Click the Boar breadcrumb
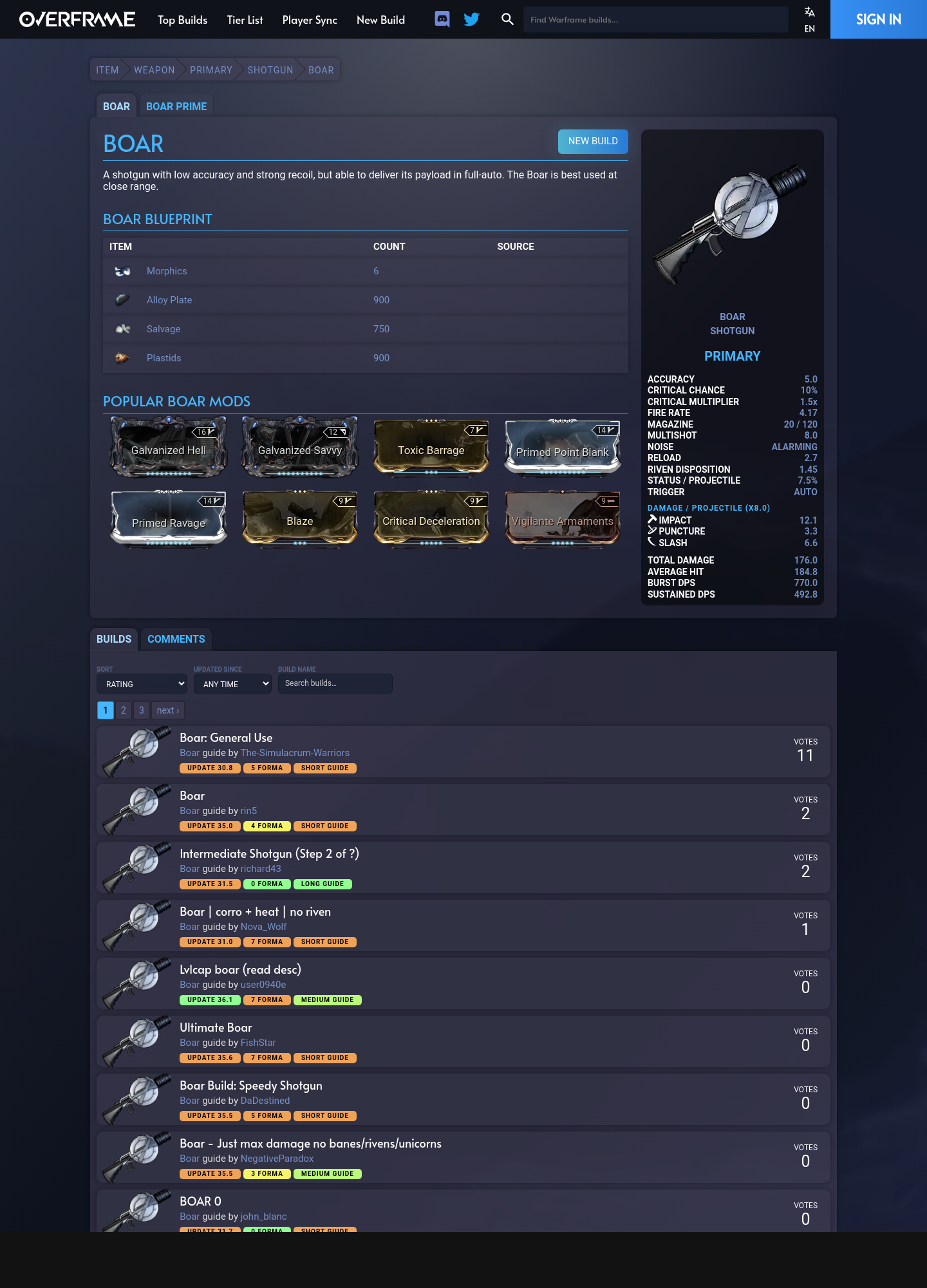The height and width of the screenshot is (1288, 927). click(x=321, y=70)
